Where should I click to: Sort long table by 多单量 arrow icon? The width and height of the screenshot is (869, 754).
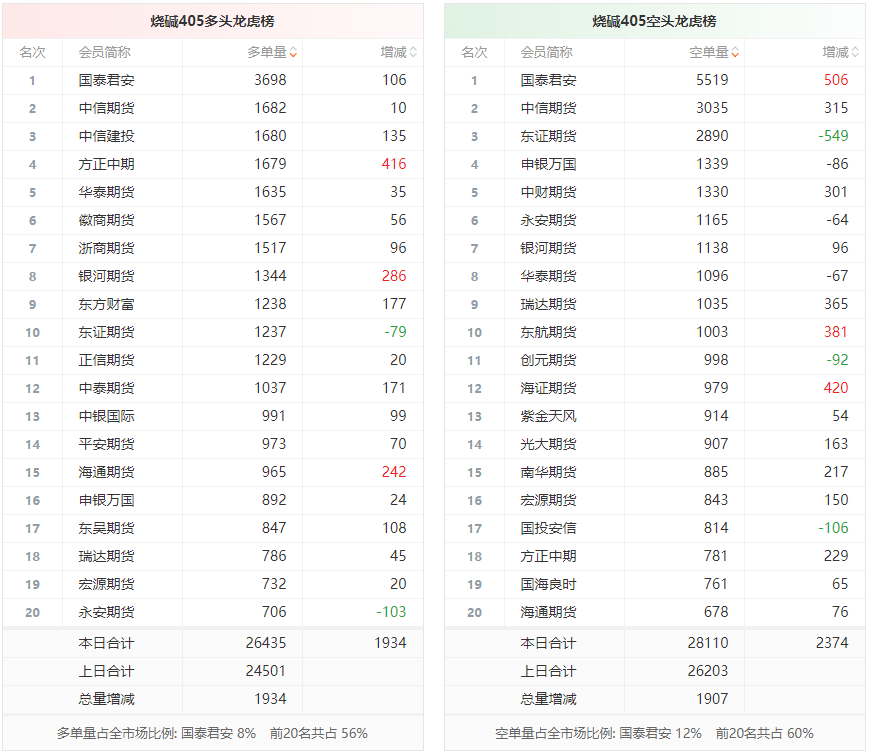293,53
